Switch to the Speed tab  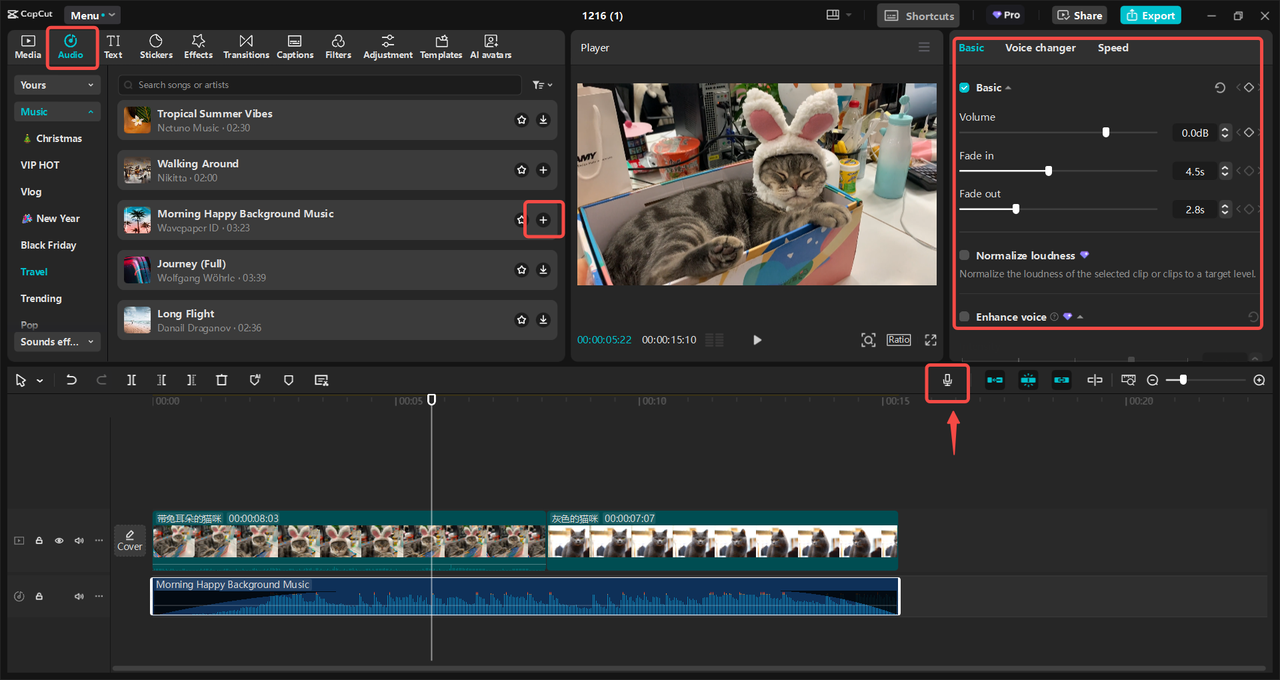click(x=1113, y=48)
